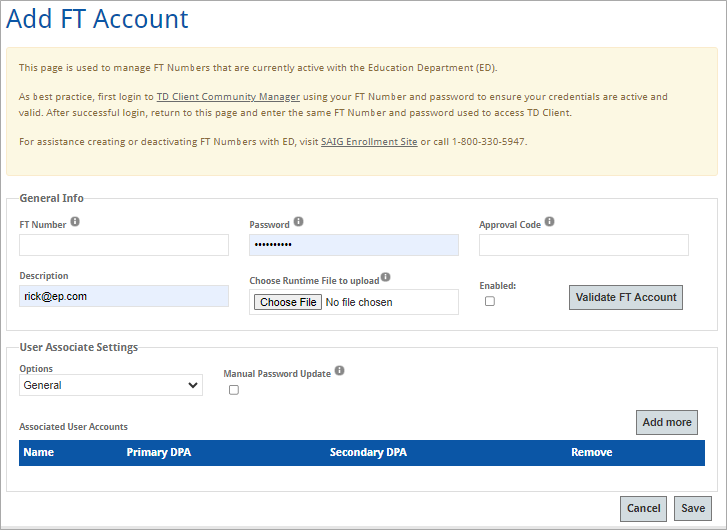Enable the FT account Enabled checkbox
This screenshot has height=530, width=727.
coord(490,301)
